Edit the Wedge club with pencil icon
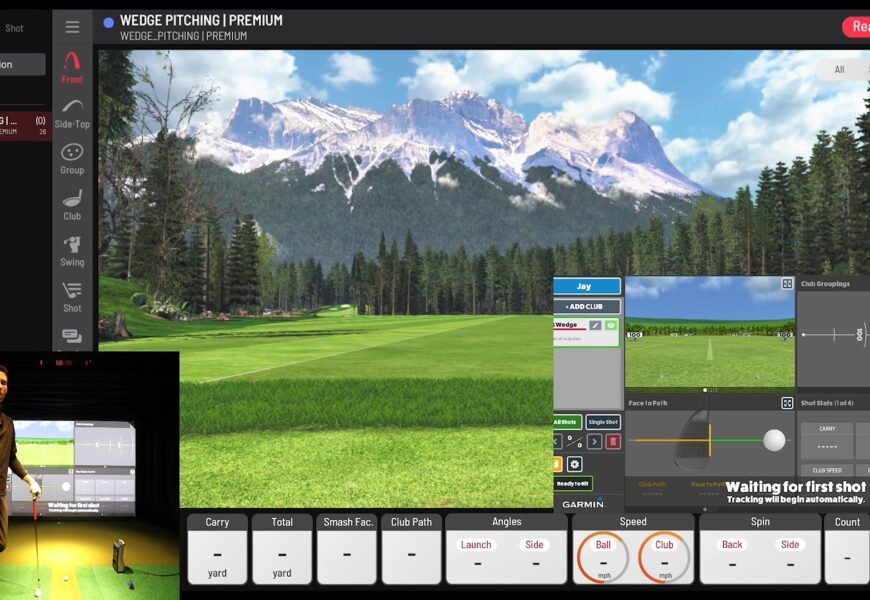 tap(595, 325)
